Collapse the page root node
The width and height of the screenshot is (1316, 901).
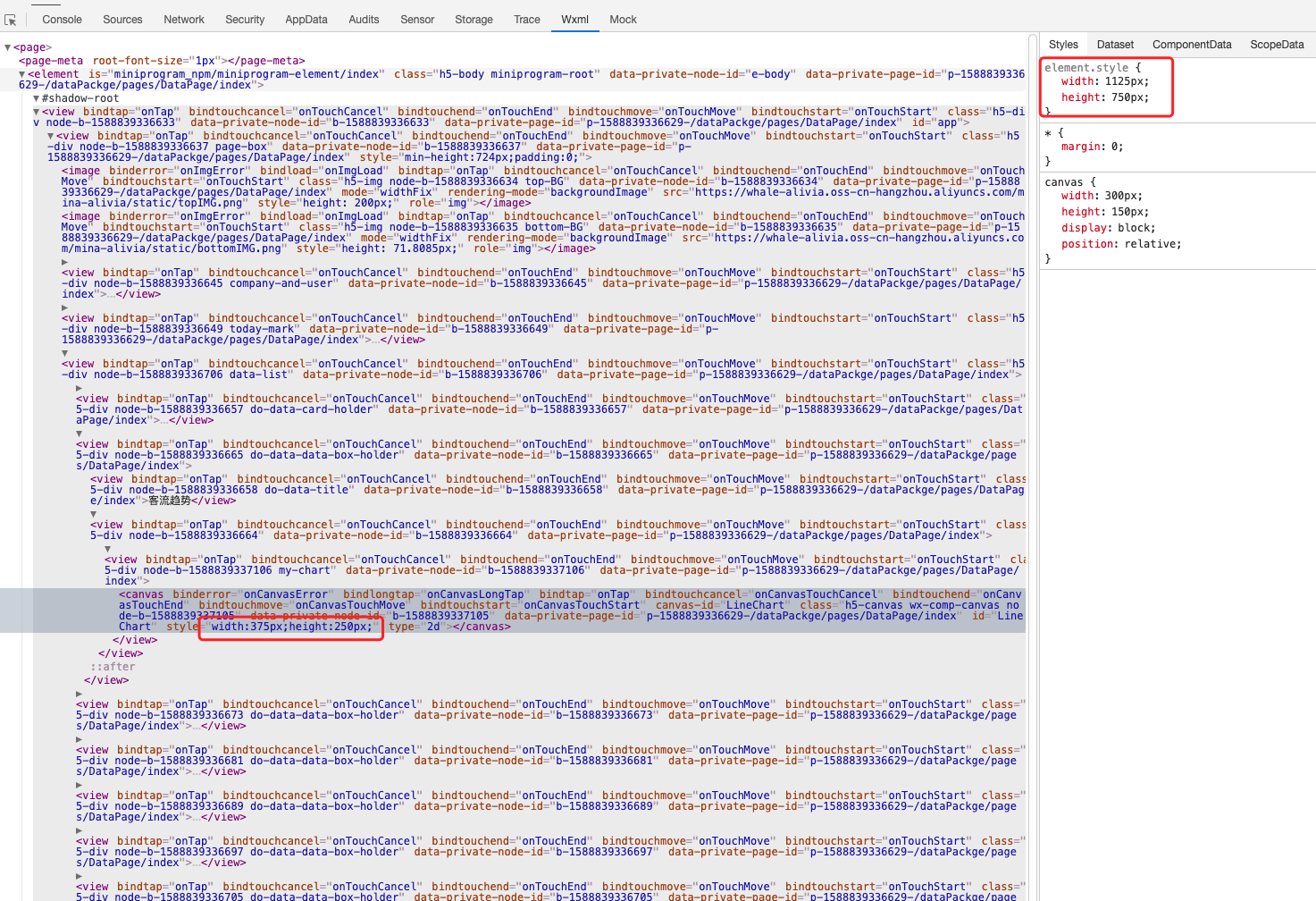click(7, 46)
